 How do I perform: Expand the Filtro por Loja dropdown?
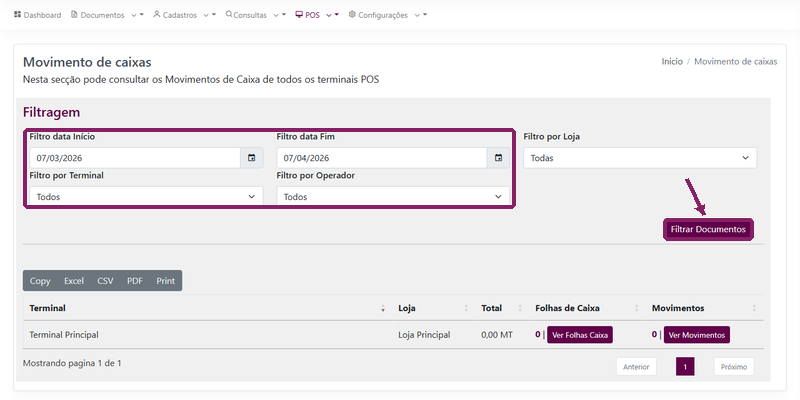point(640,158)
